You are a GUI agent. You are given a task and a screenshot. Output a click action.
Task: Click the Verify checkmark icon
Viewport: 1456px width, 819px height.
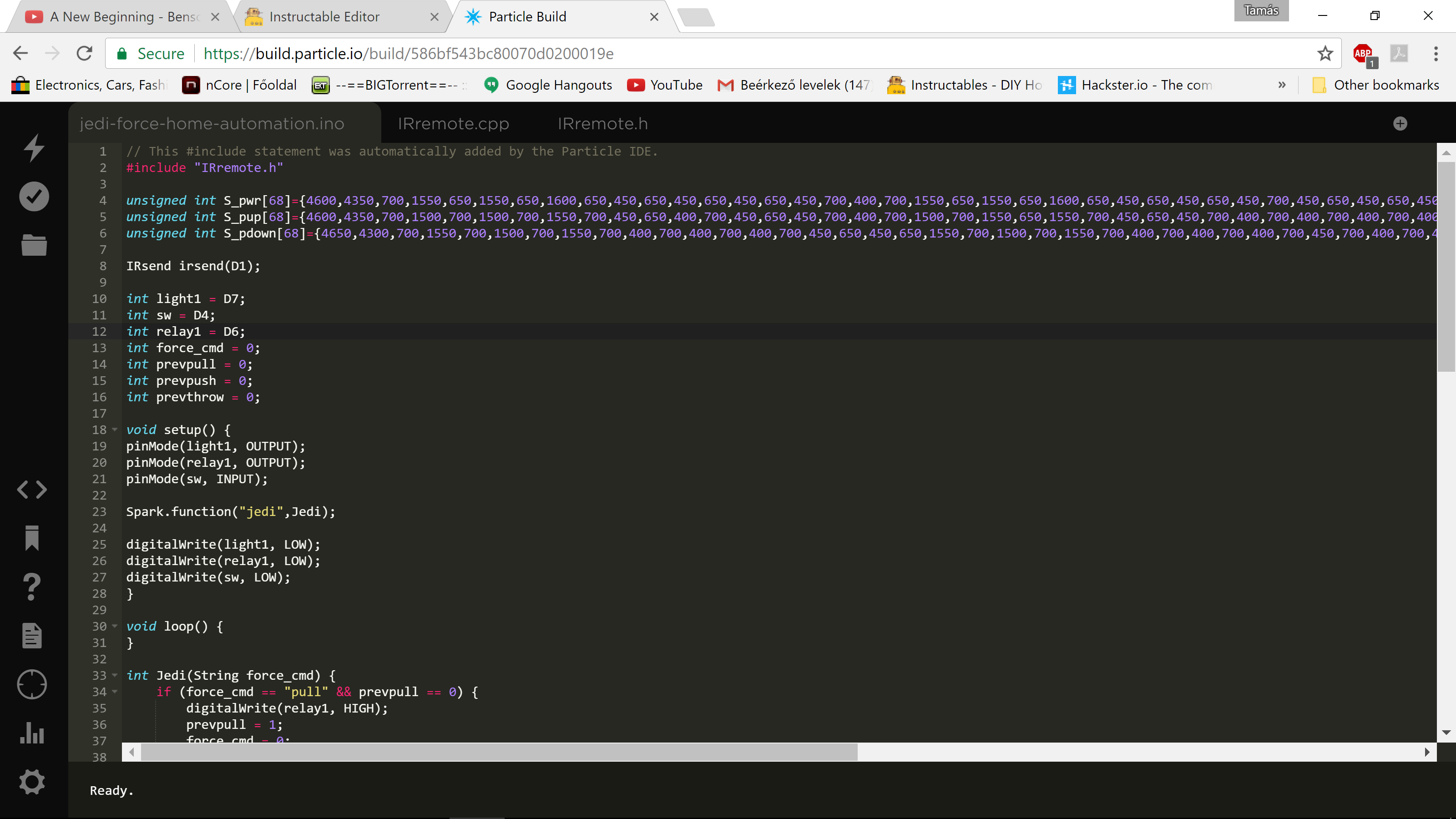tap(34, 197)
